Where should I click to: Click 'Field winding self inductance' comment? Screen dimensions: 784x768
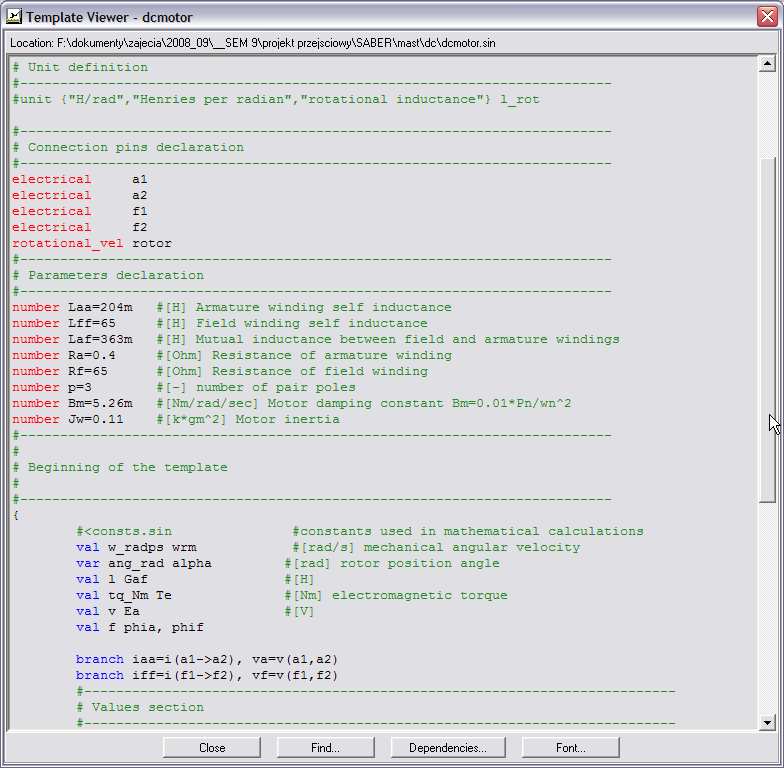[x=312, y=323]
